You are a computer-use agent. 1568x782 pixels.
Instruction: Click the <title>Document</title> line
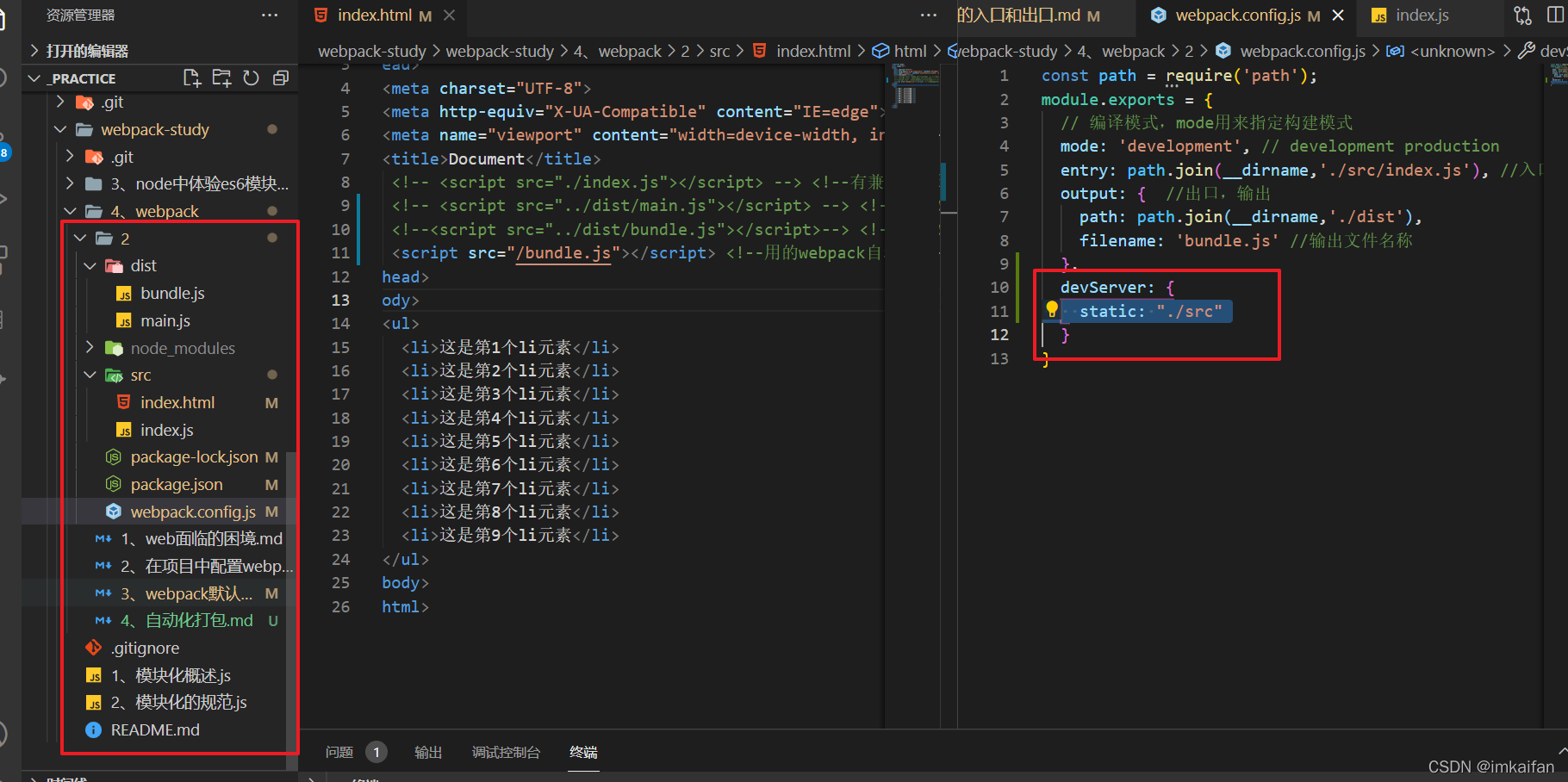coord(491,159)
